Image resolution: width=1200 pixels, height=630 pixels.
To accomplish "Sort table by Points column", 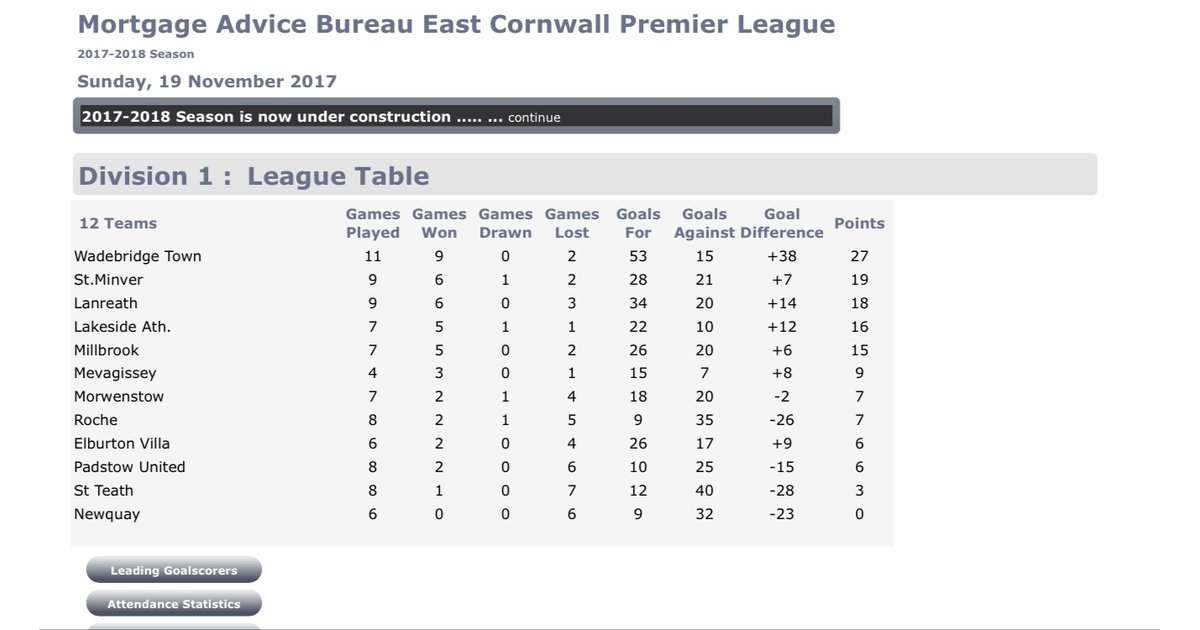I will (858, 224).
